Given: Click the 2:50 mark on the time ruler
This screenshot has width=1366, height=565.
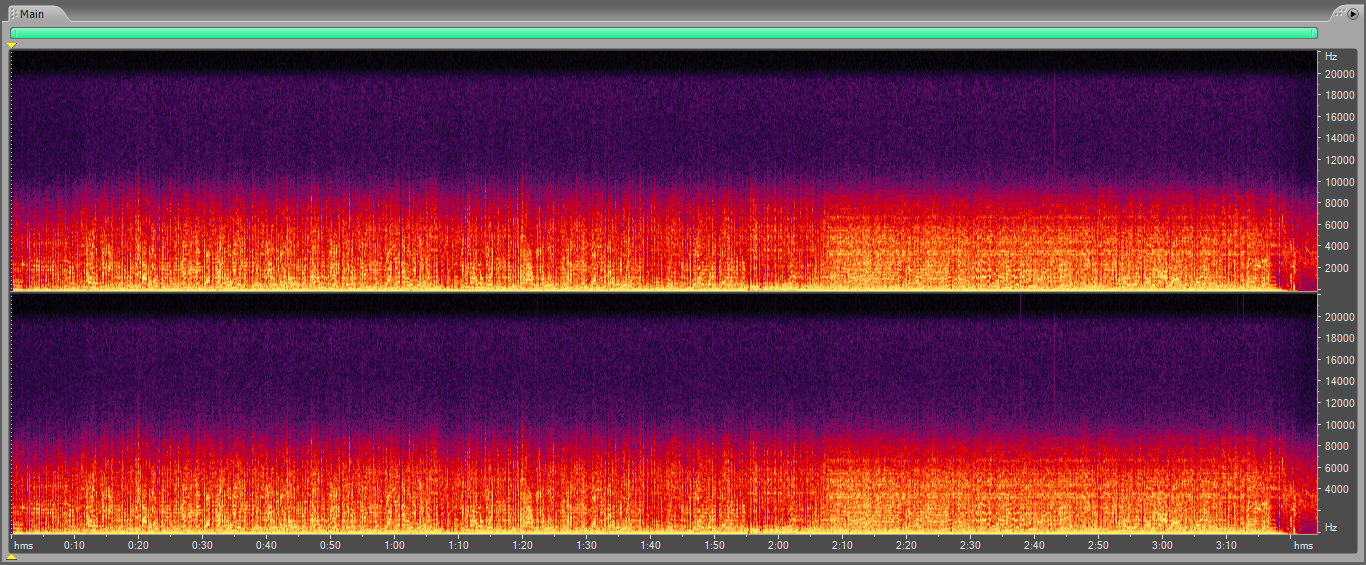Looking at the screenshot, I should click(1098, 545).
